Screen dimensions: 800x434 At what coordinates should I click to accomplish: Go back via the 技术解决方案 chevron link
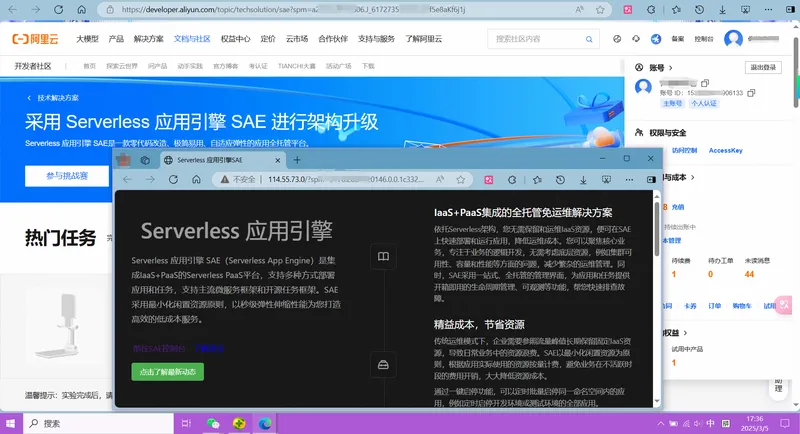click(x=29, y=98)
